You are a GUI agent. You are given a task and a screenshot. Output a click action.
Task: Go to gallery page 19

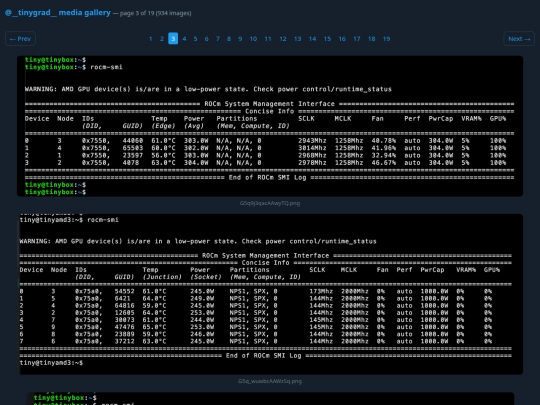click(386, 39)
